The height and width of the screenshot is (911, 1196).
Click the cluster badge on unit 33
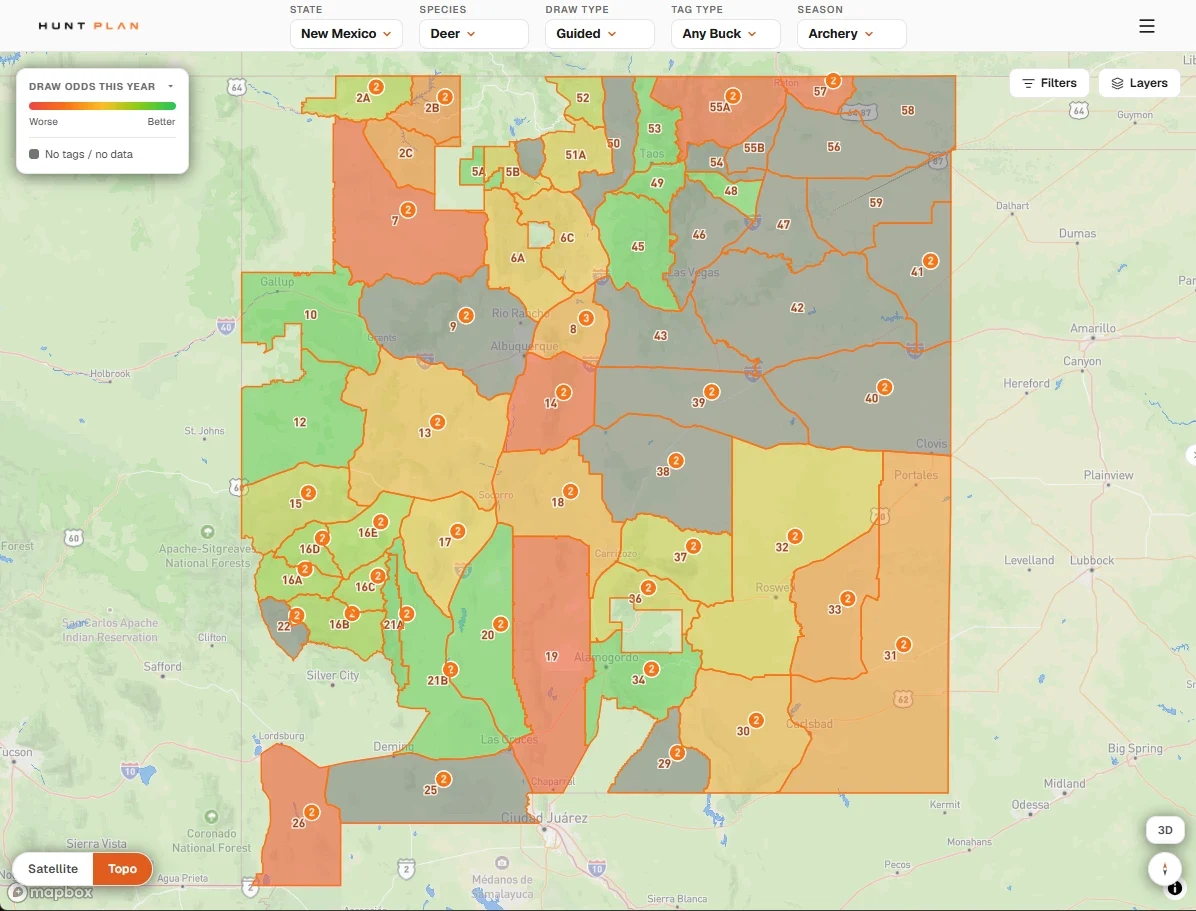[847, 599]
